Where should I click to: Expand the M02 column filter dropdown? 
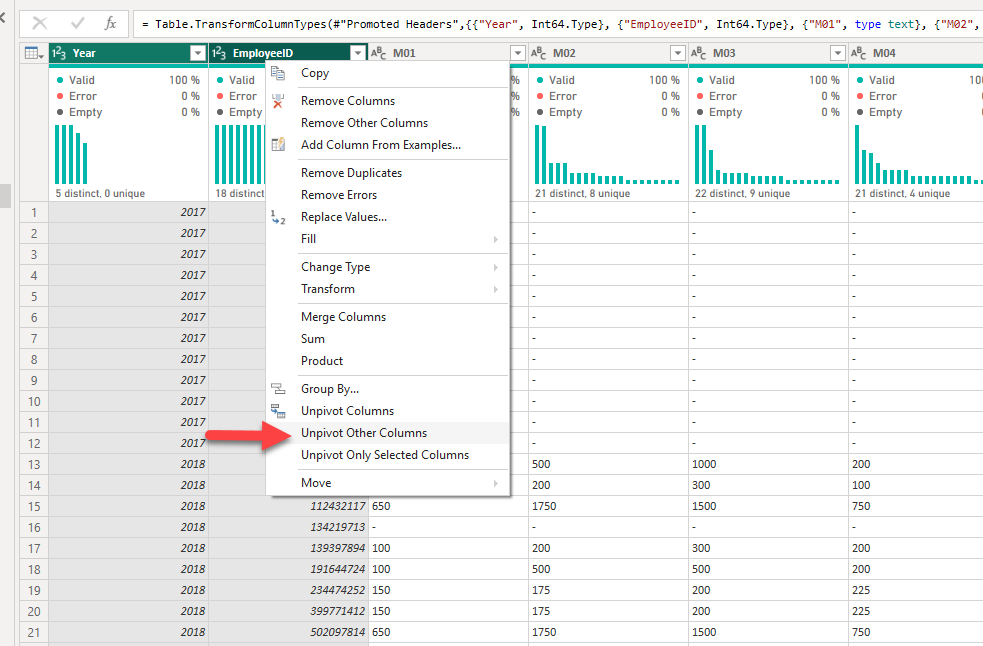pyautogui.click(x=677, y=53)
